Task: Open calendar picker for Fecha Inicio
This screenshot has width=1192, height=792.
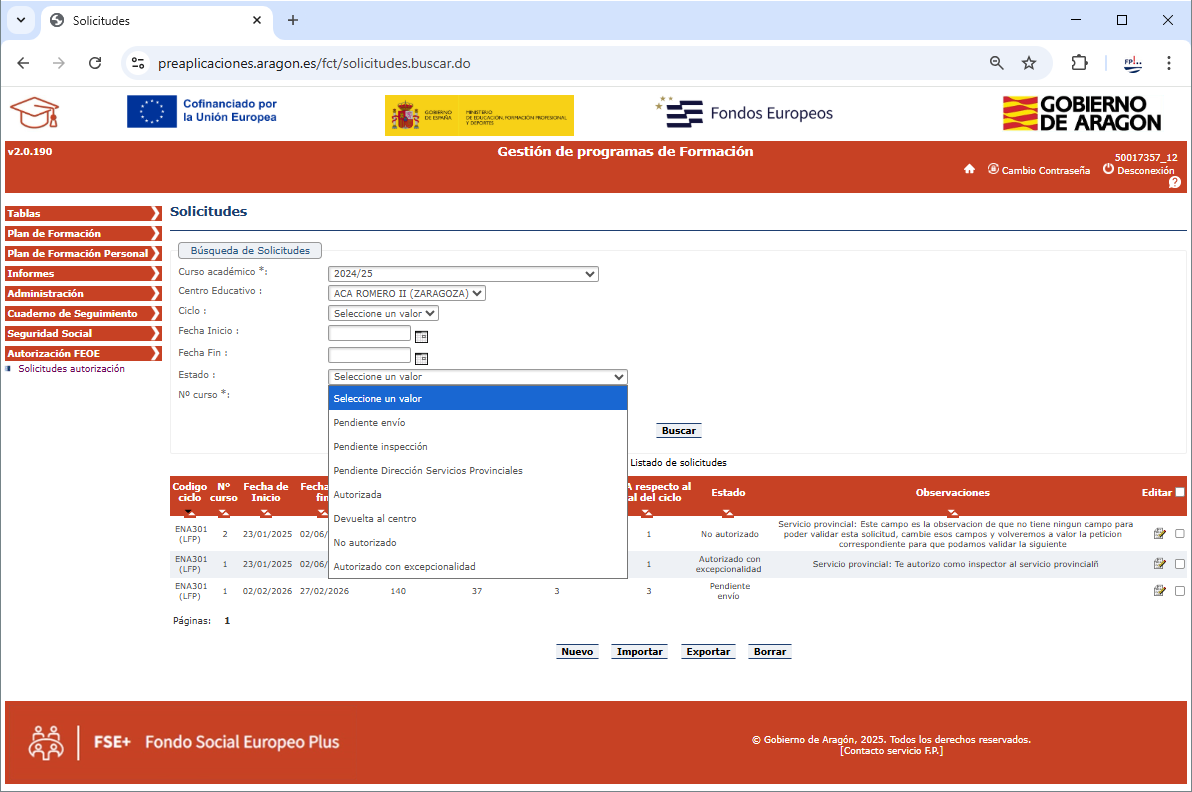Action: click(421, 336)
